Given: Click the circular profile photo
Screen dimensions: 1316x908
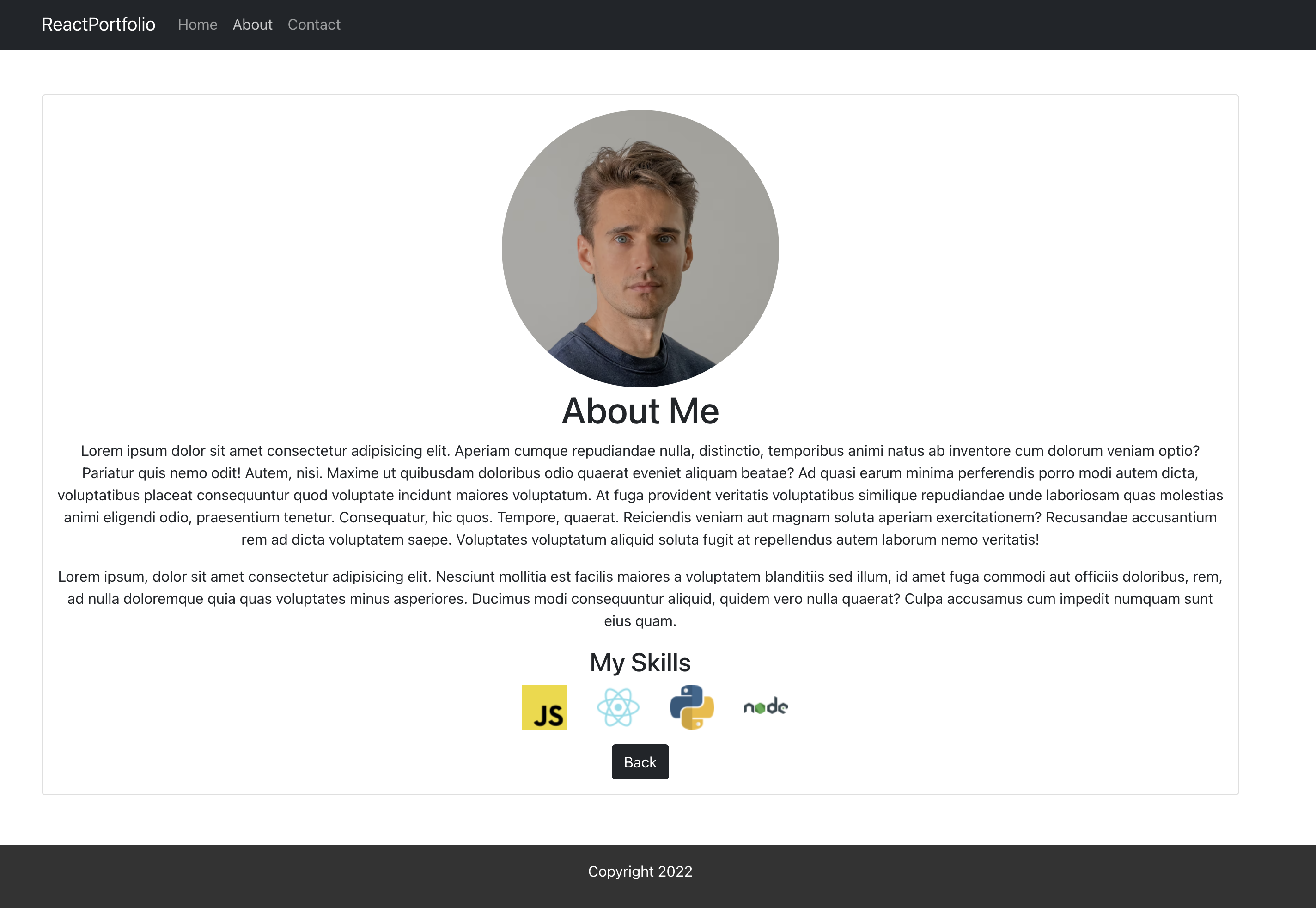Looking at the screenshot, I should (x=640, y=249).
